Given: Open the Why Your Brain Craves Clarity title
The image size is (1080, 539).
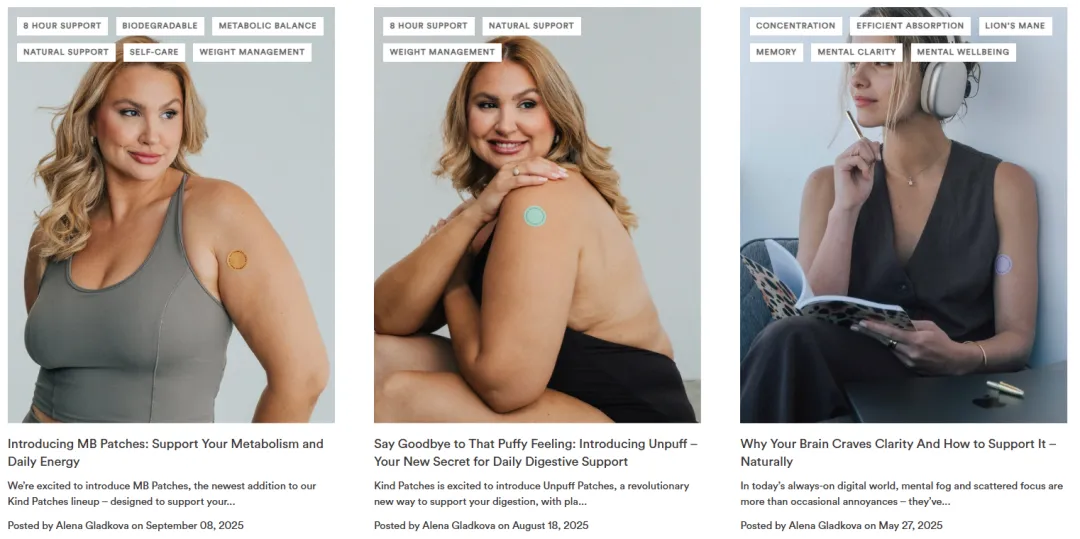Looking at the screenshot, I should [898, 452].
